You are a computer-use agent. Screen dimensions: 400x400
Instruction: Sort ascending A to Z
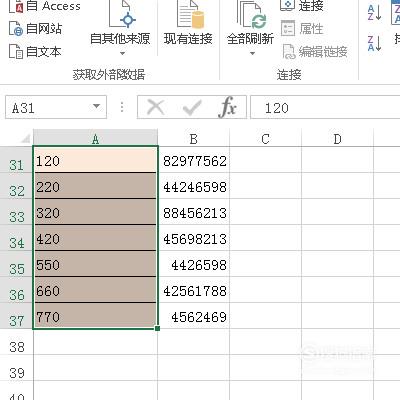coord(374,13)
